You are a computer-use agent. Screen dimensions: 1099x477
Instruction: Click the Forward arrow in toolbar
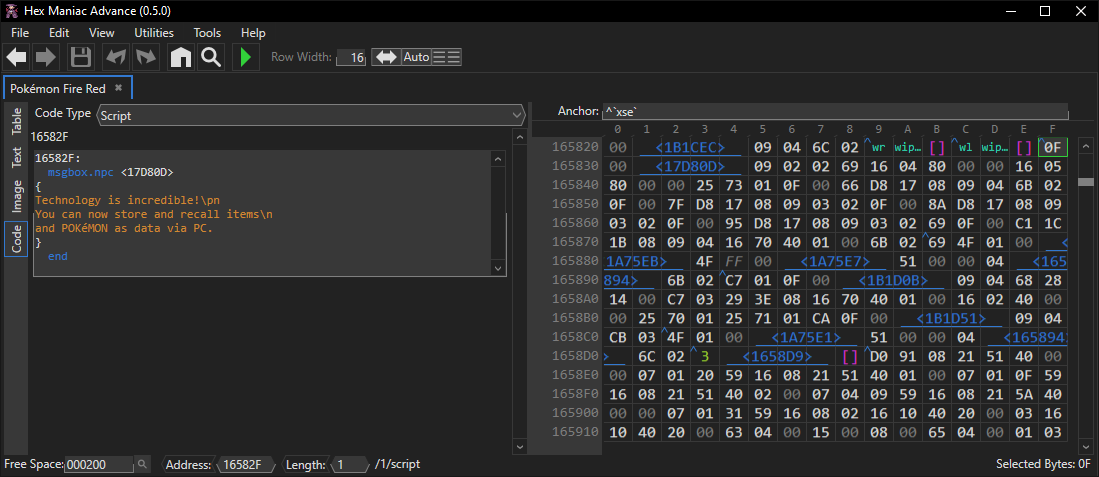(x=46, y=57)
